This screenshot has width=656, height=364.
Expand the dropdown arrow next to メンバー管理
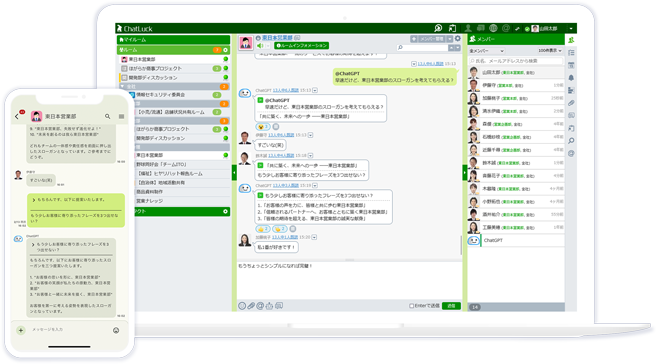[450, 38]
